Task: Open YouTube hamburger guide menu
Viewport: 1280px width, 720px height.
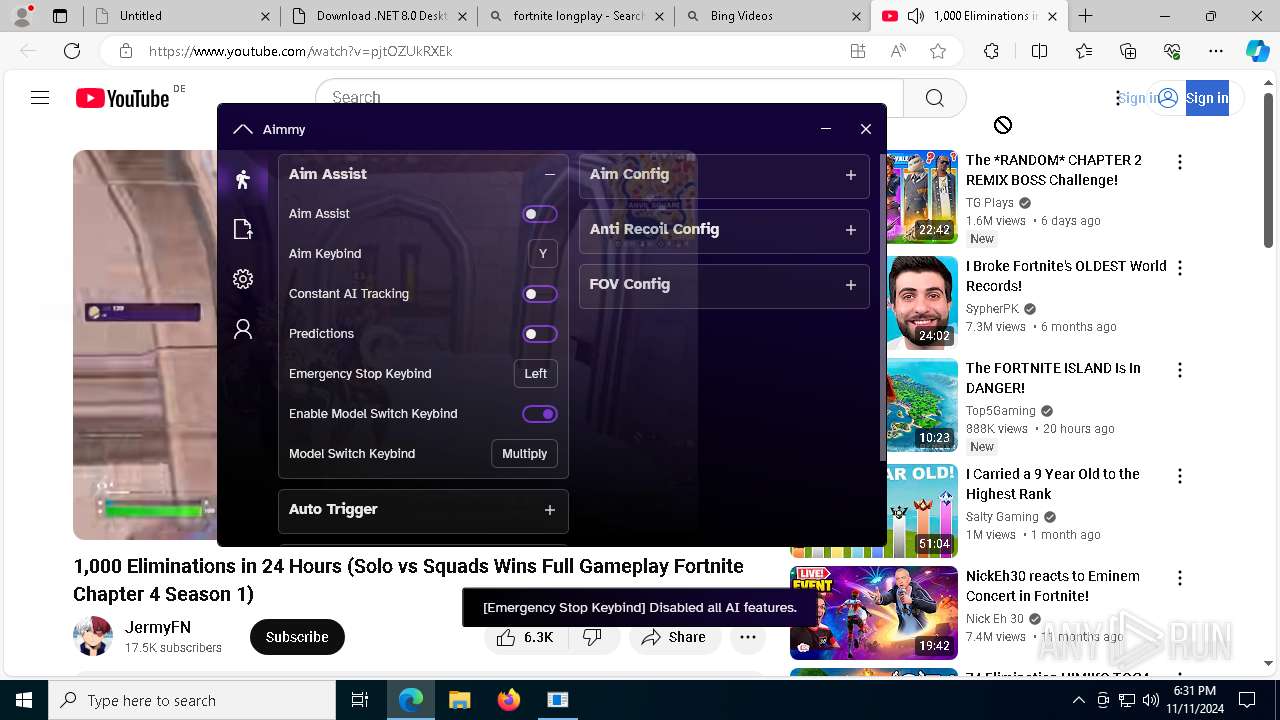Action: (x=40, y=98)
